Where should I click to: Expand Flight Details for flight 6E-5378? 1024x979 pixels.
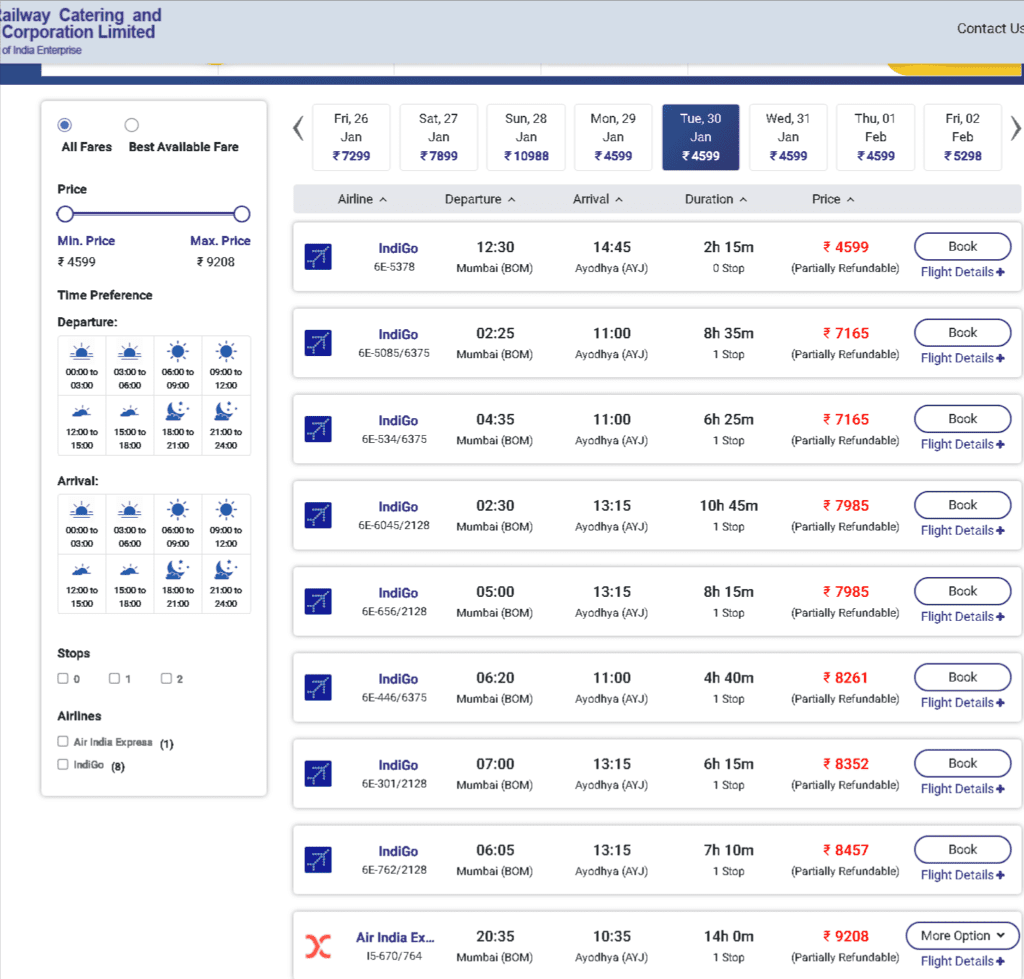click(962, 272)
